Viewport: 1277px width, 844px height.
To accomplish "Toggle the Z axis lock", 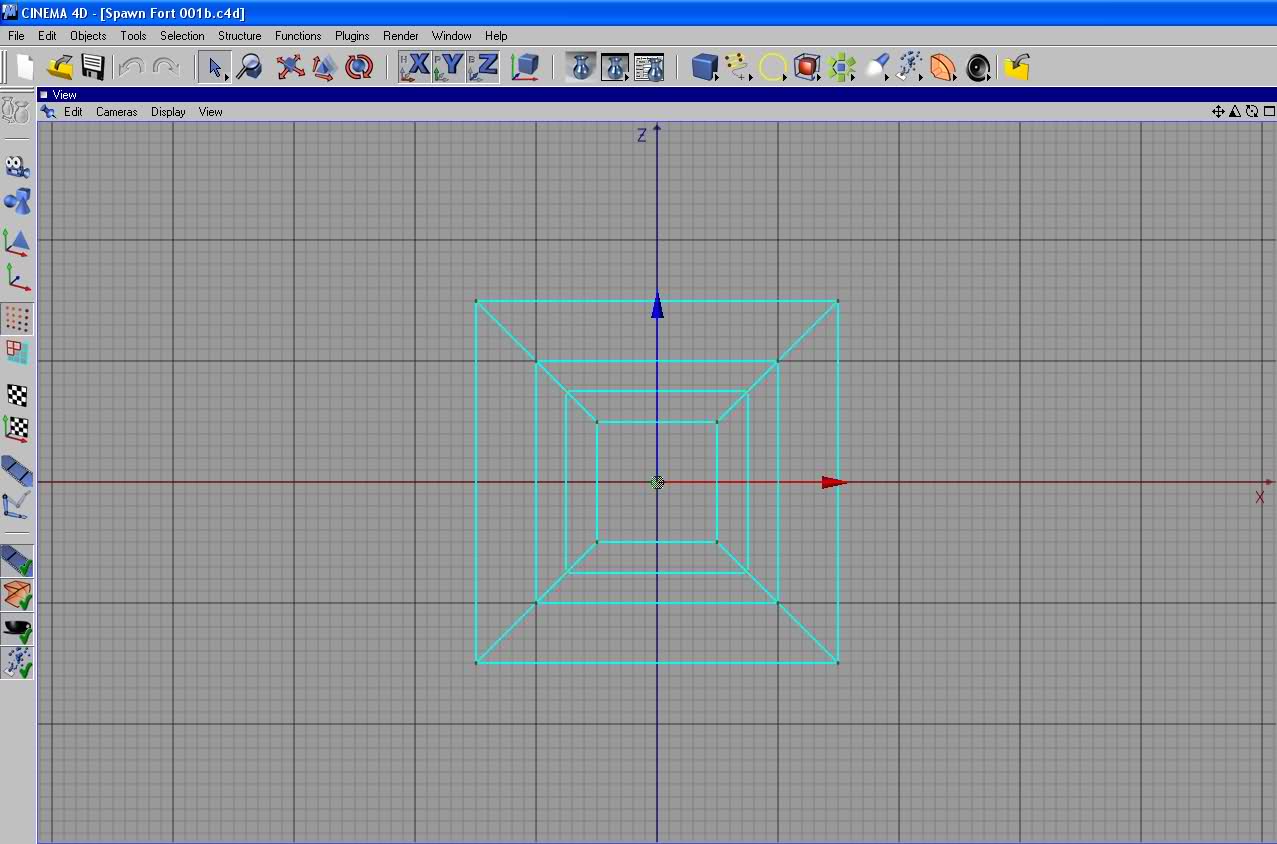I will tap(484, 67).
